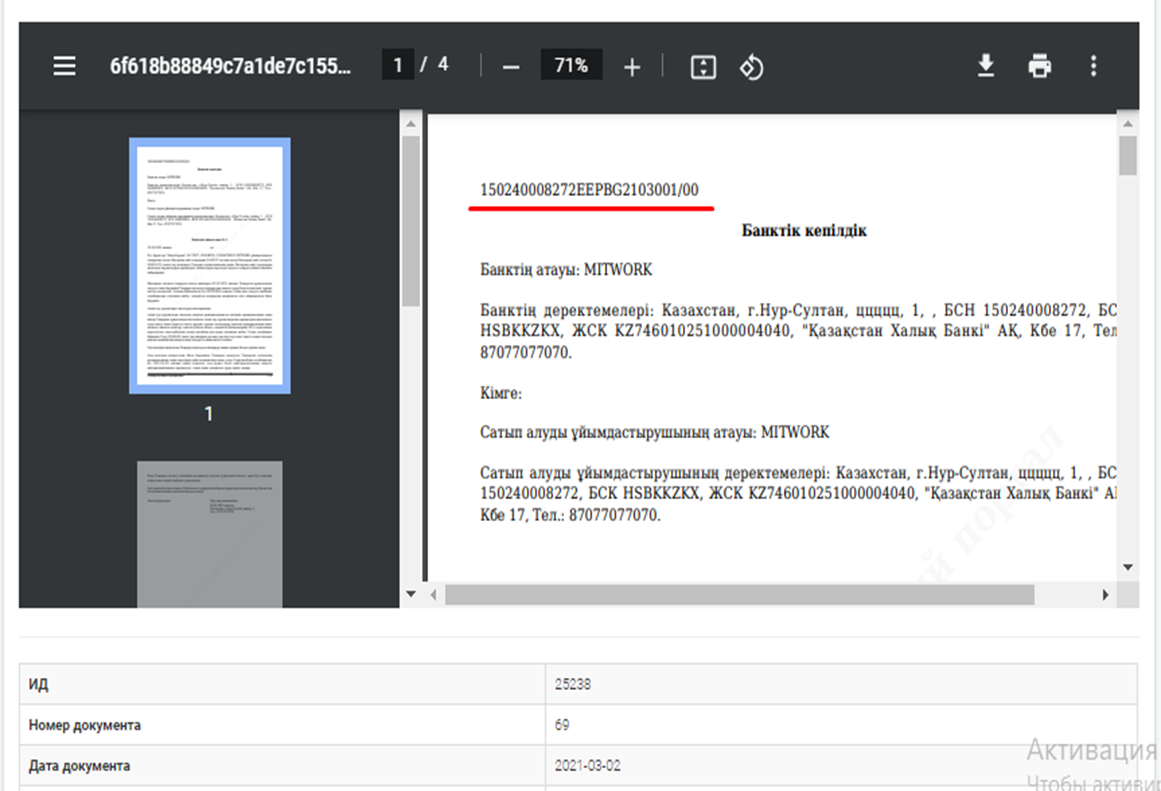Click the fit to page icon

pyautogui.click(x=703, y=67)
